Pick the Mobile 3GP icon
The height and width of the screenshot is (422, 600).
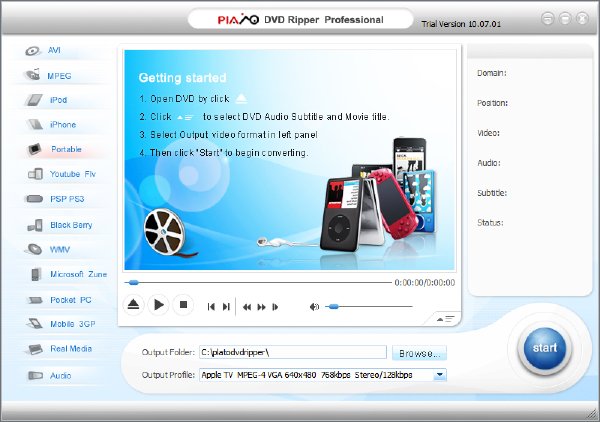point(35,324)
